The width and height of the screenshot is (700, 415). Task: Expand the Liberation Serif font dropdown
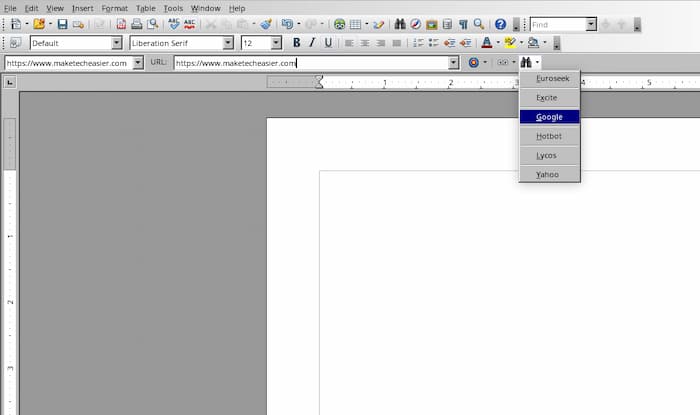pos(228,43)
